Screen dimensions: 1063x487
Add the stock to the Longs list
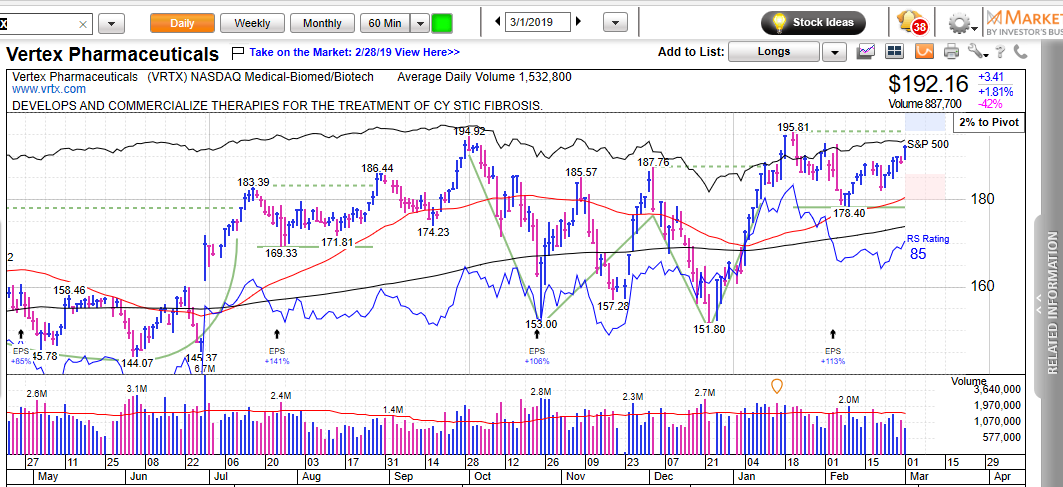click(x=775, y=52)
